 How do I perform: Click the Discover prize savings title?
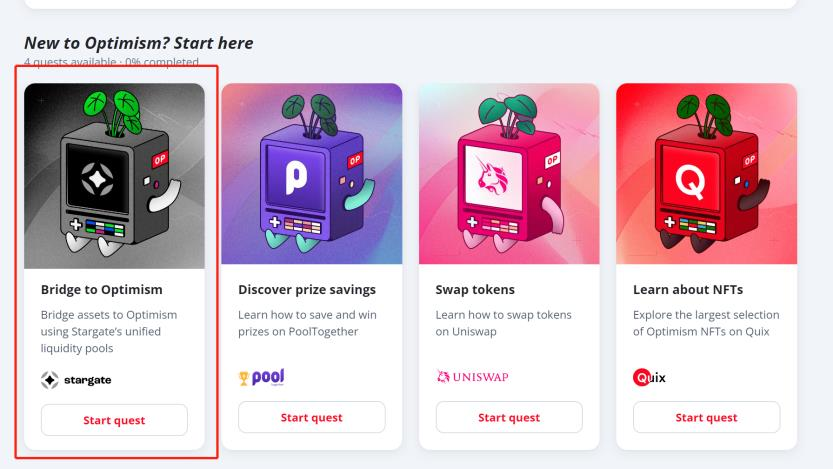pyautogui.click(x=306, y=290)
